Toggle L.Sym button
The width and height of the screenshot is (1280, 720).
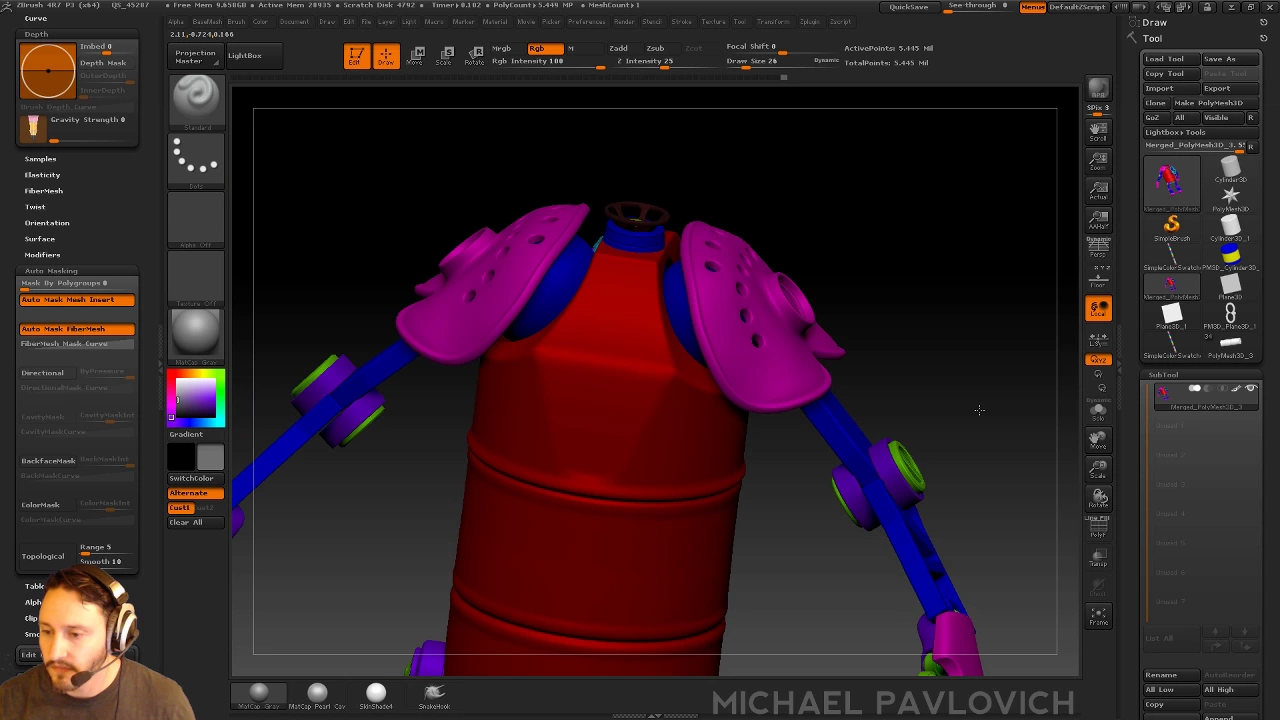point(1098,339)
